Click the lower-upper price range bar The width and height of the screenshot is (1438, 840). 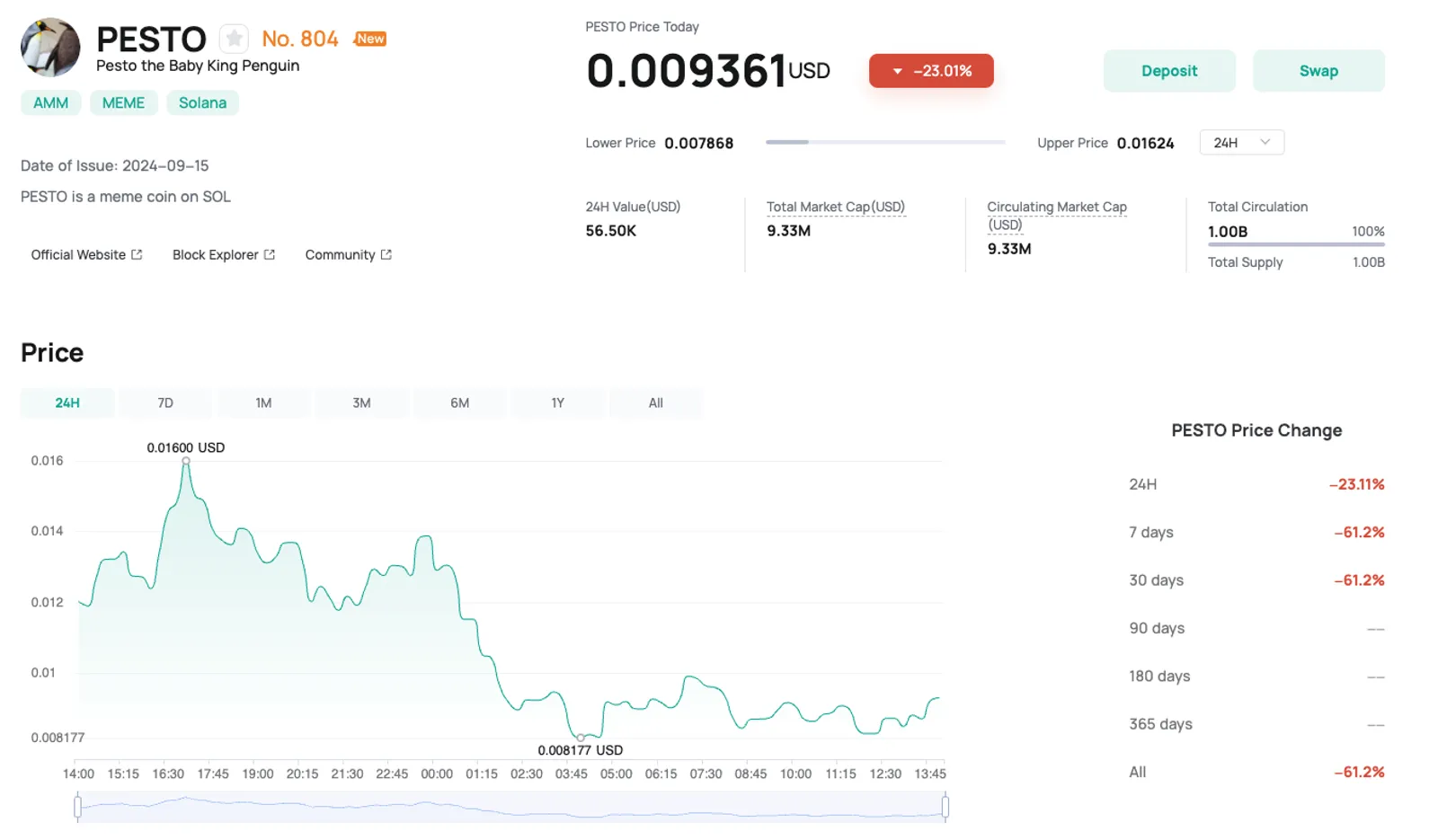click(885, 142)
